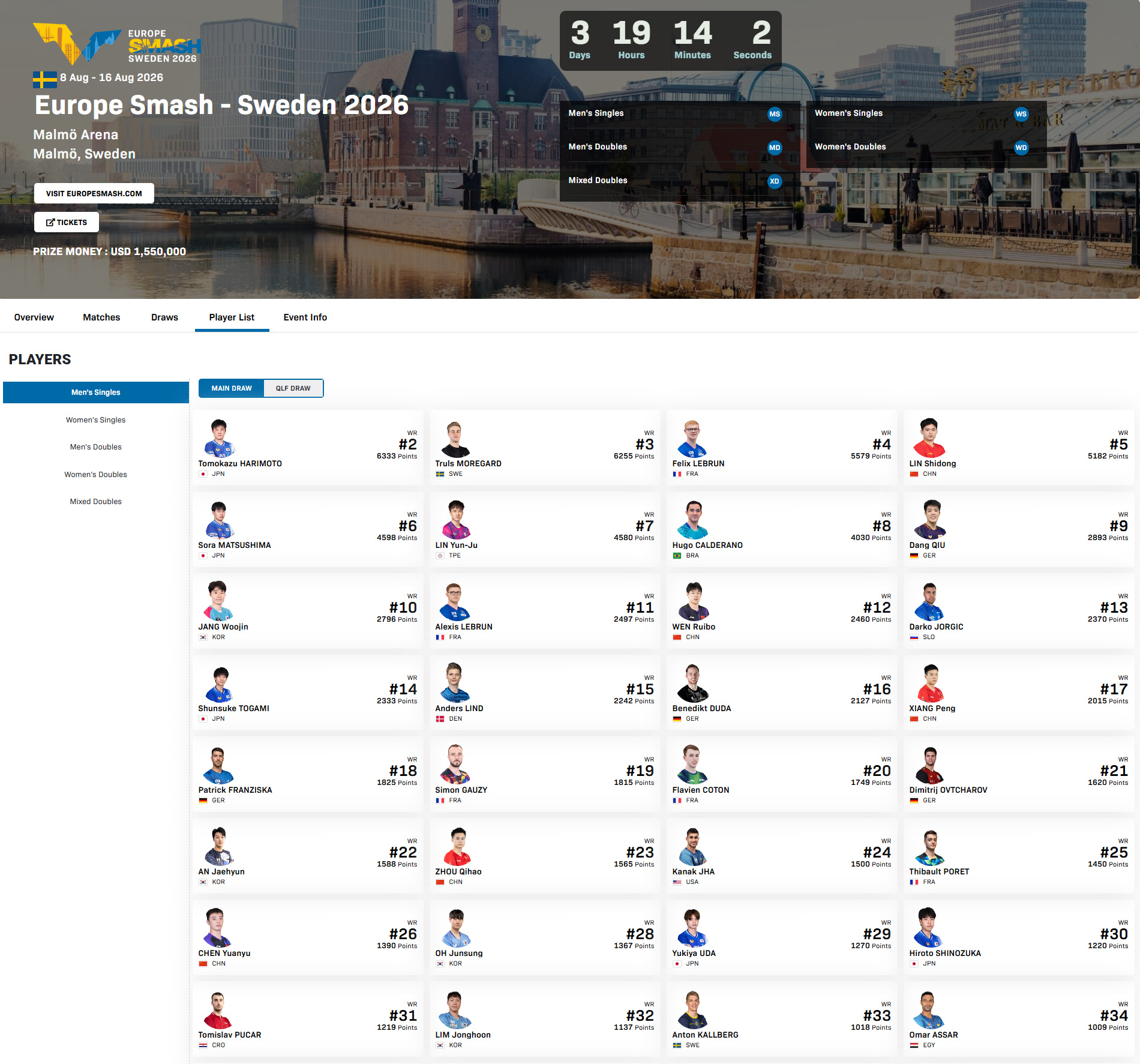The height and width of the screenshot is (1064, 1140).
Task: Click the external link icon on Tickets button
Action: tap(50, 223)
